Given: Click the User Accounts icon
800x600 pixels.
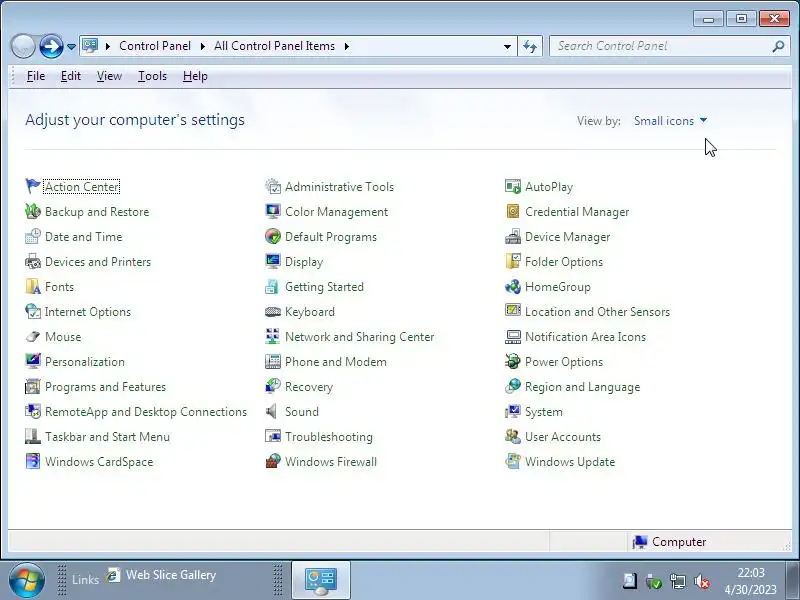Looking at the screenshot, I should [513, 436].
